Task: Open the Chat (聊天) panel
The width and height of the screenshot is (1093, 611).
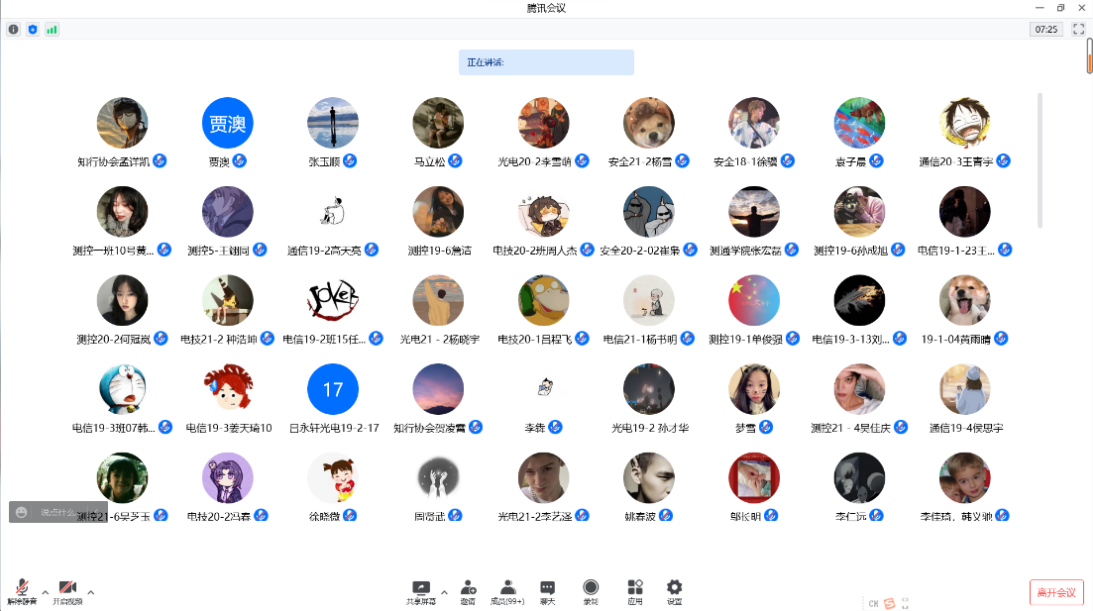Action: point(547,592)
